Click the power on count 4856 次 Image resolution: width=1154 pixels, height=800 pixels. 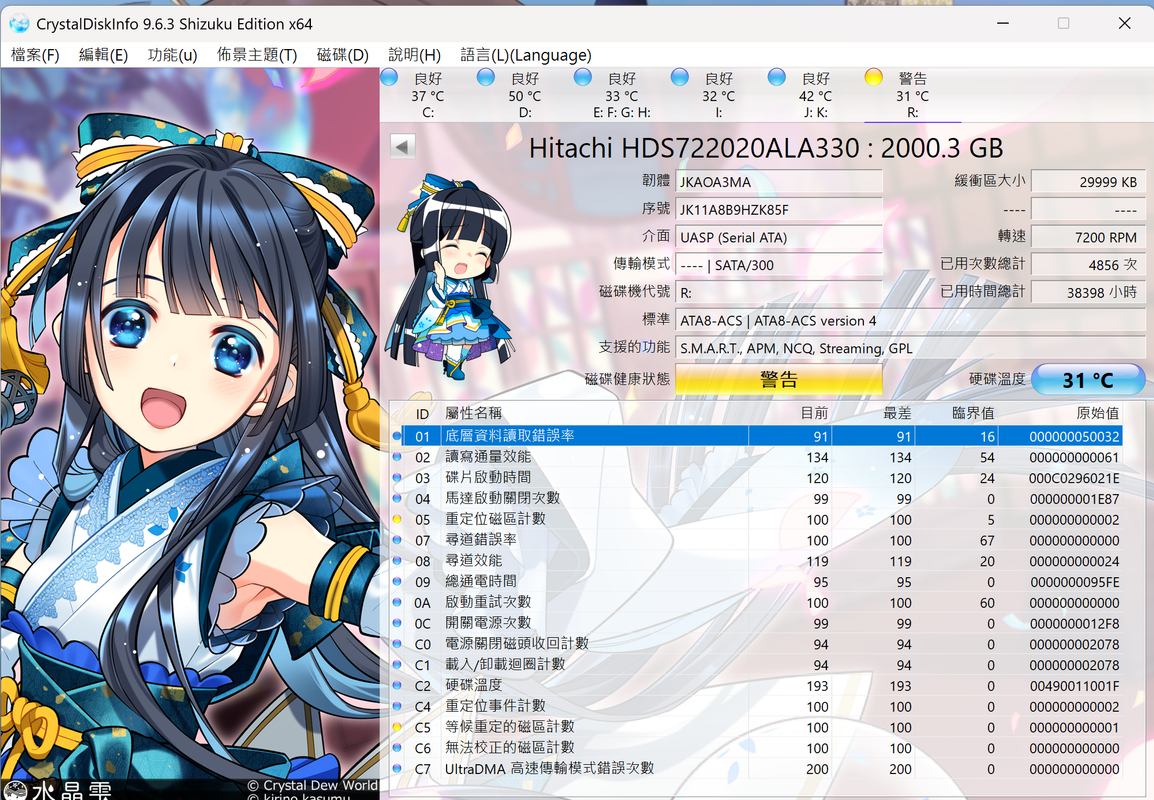click(1088, 265)
